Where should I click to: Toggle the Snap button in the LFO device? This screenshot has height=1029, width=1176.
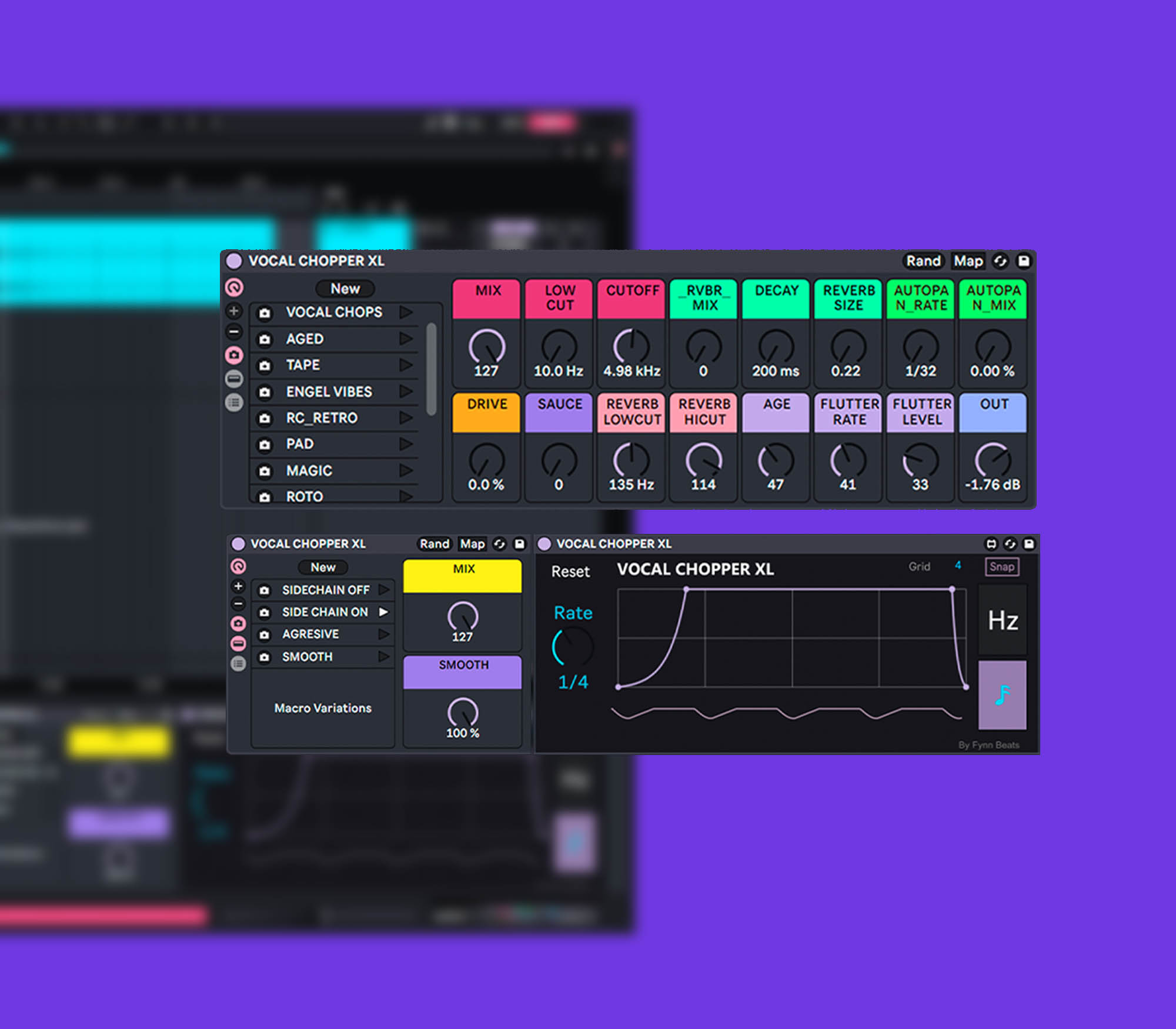pos(1002,567)
